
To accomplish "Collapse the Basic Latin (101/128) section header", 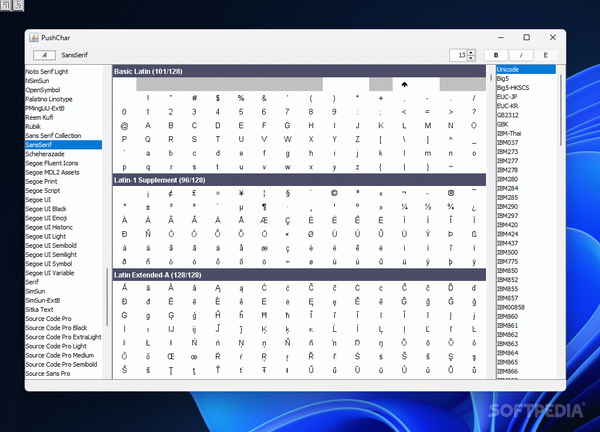I will 299,71.
